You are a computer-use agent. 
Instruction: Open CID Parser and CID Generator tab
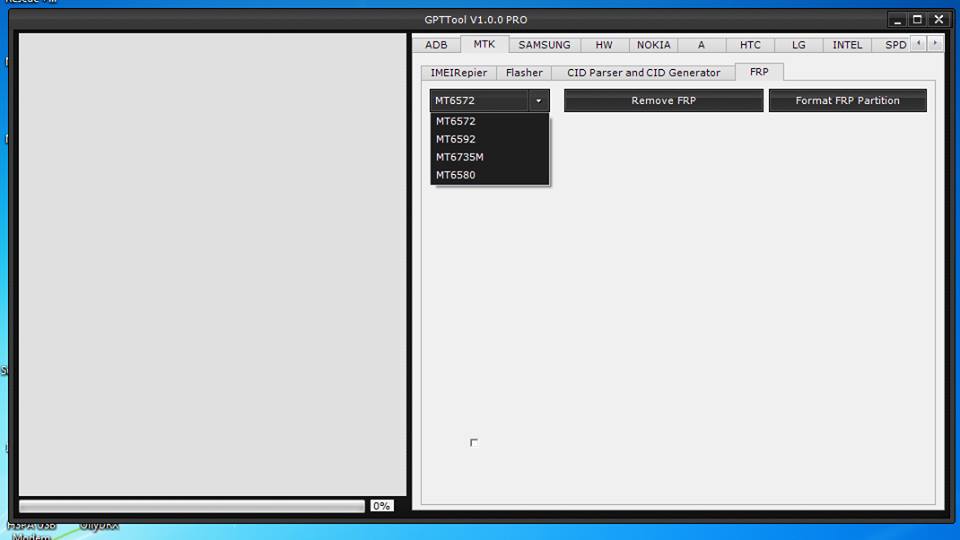(x=643, y=72)
